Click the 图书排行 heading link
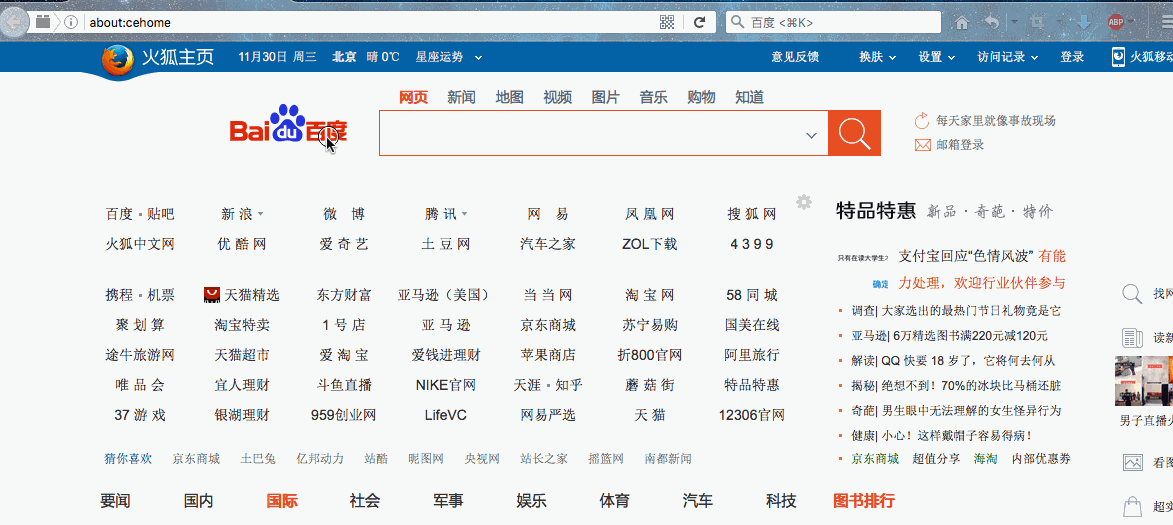Screen dimensions: 1173x525 point(864,501)
